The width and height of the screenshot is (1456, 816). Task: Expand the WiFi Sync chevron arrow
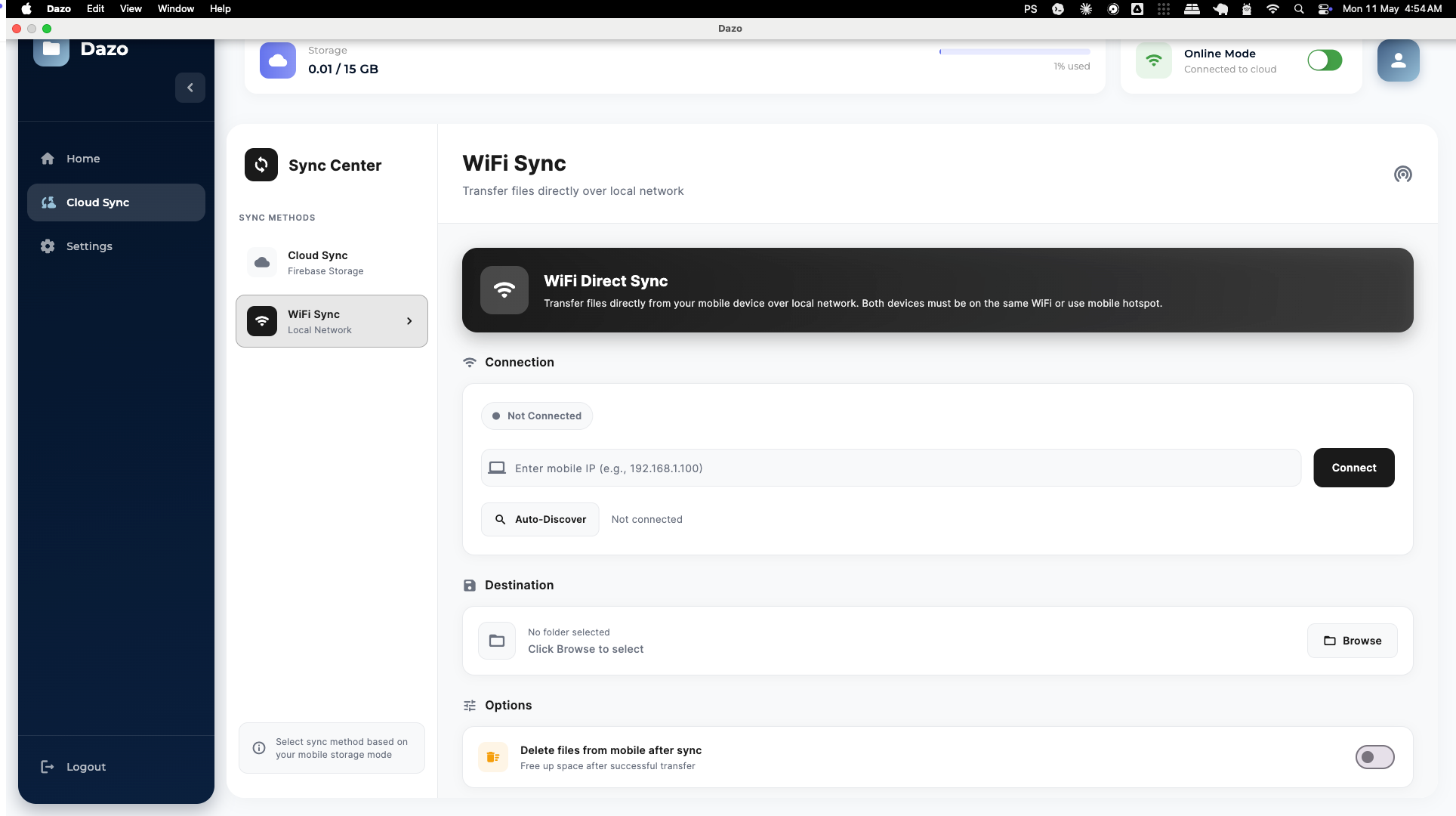click(x=409, y=321)
